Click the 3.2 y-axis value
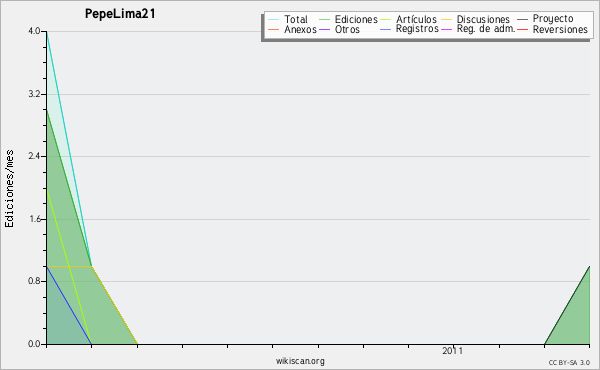 point(34,94)
